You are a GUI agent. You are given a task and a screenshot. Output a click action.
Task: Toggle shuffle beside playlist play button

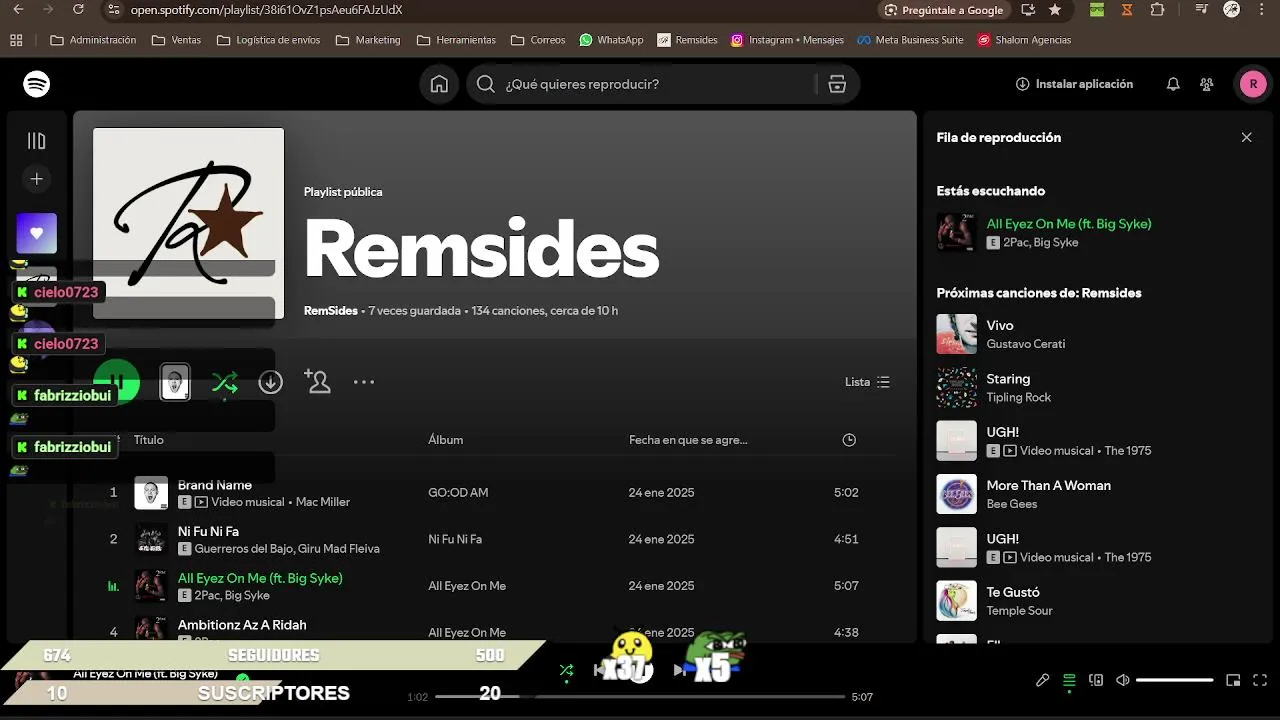225,382
